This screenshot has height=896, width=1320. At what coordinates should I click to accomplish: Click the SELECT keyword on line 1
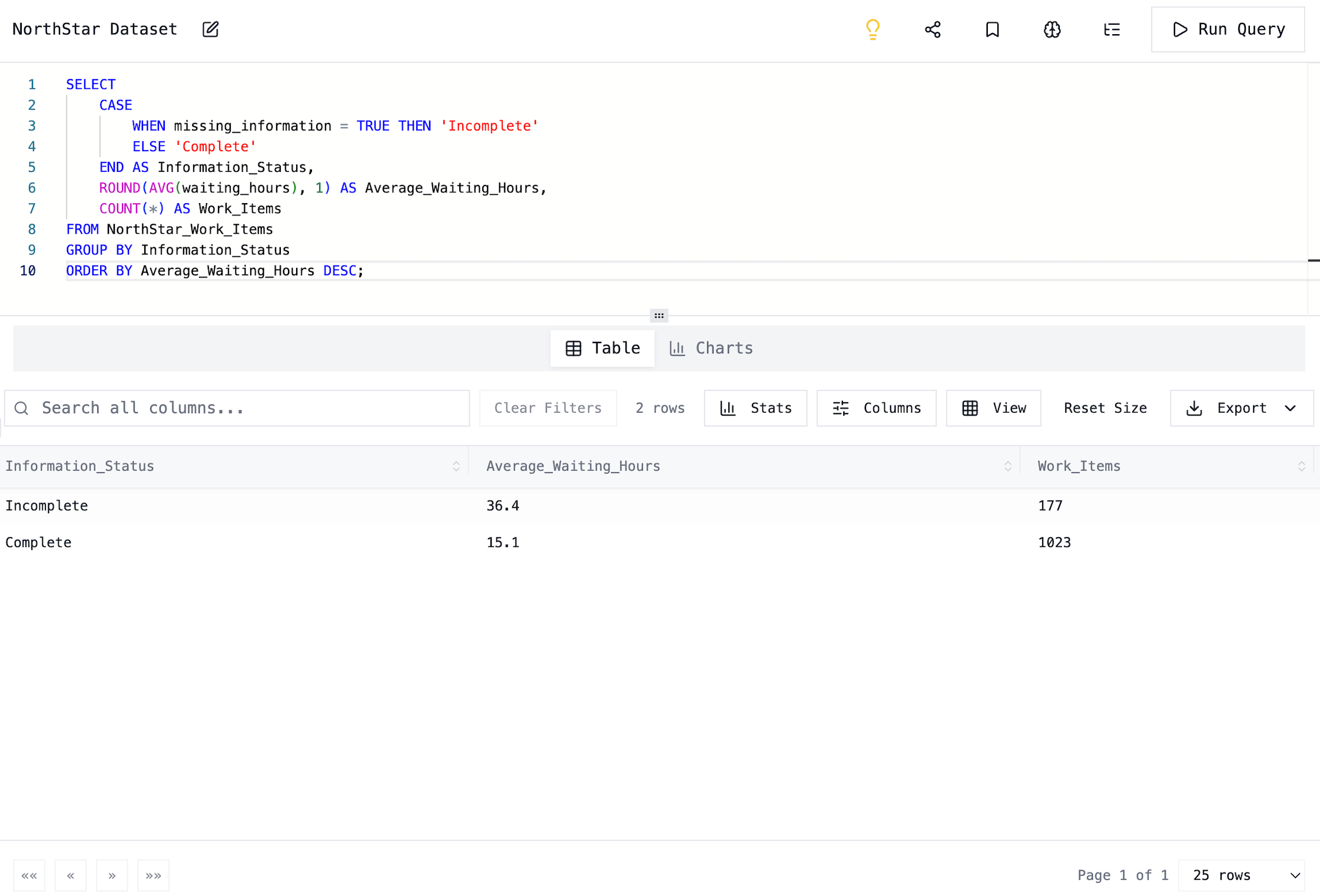(91, 85)
